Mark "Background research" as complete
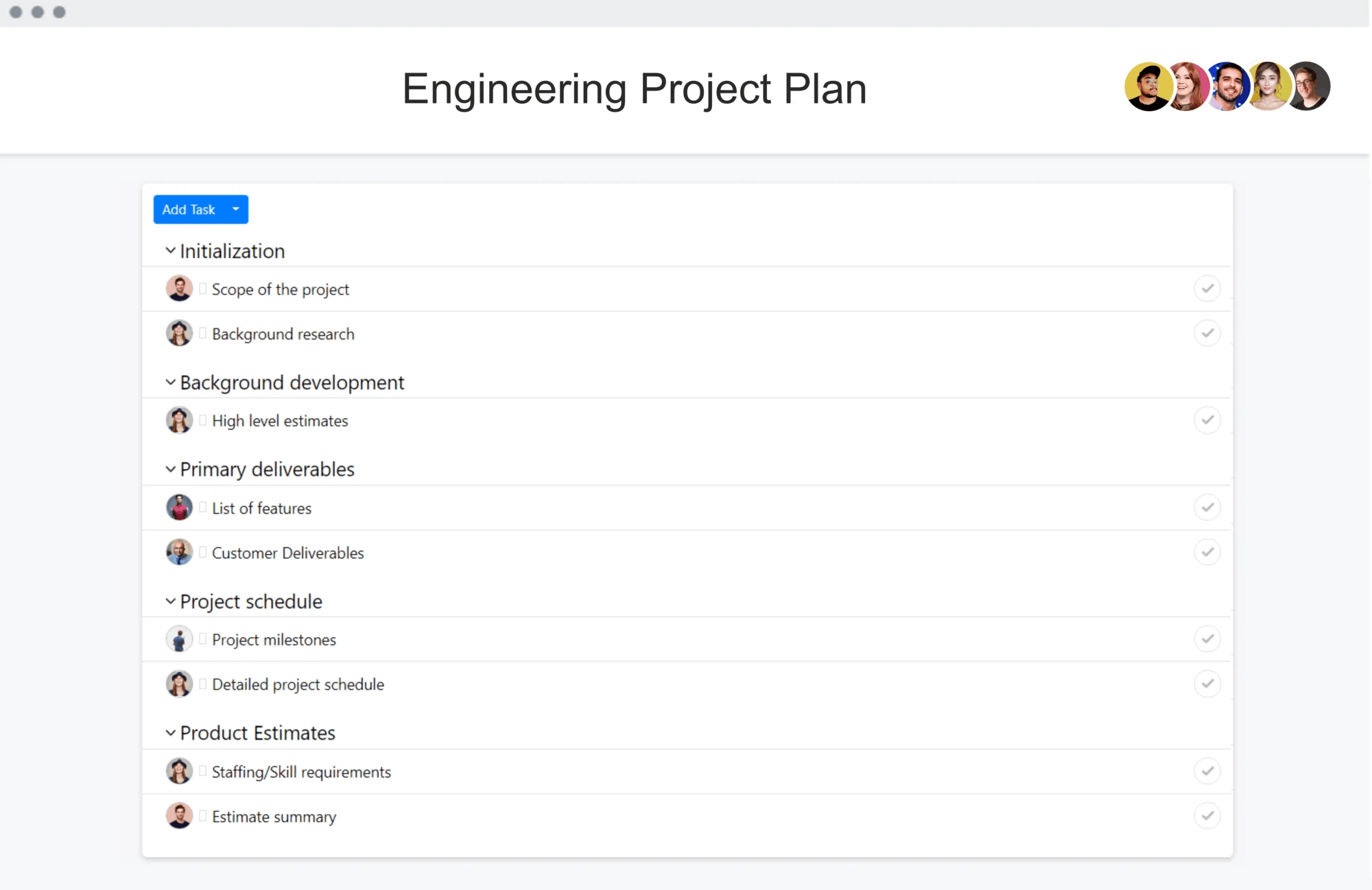 coord(1208,333)
